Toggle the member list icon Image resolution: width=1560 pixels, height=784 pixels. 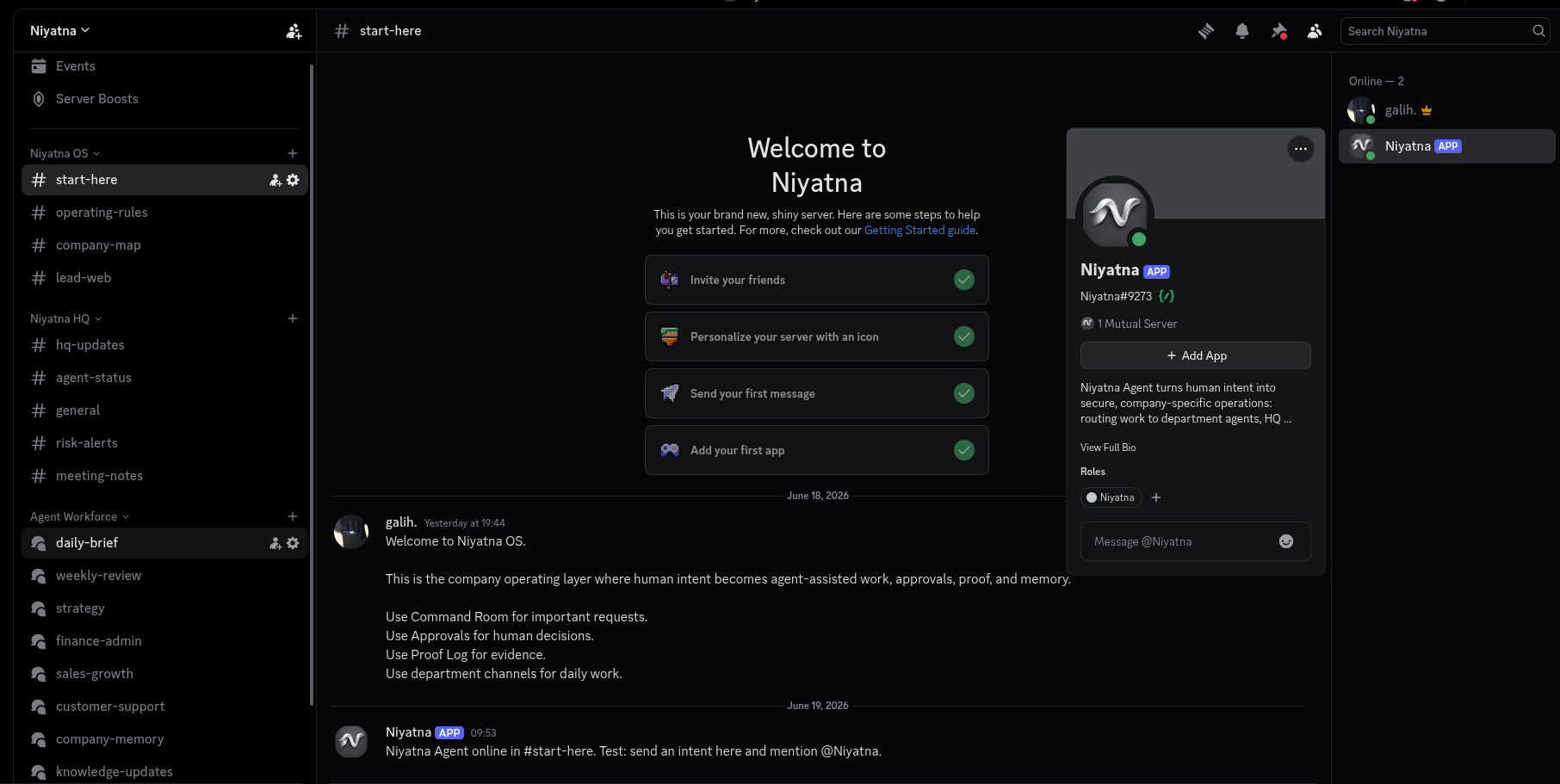coord(1315,31)
